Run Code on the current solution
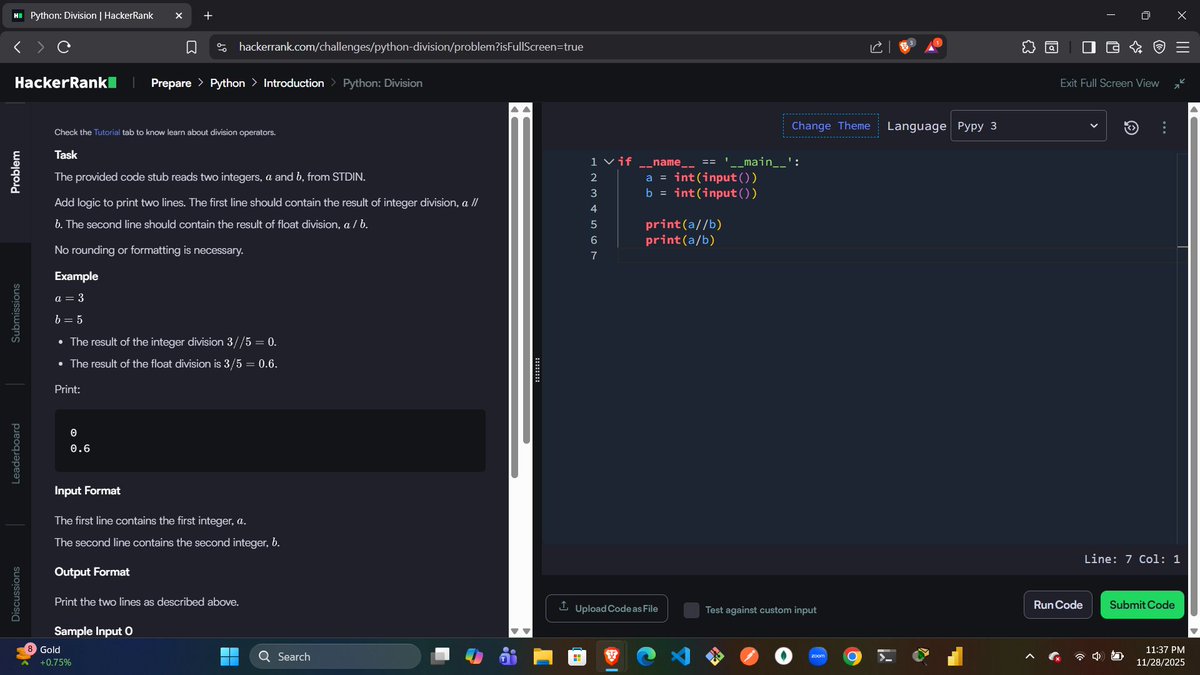Viewport: 1200px width, 675px height. tap(1057, 604)
